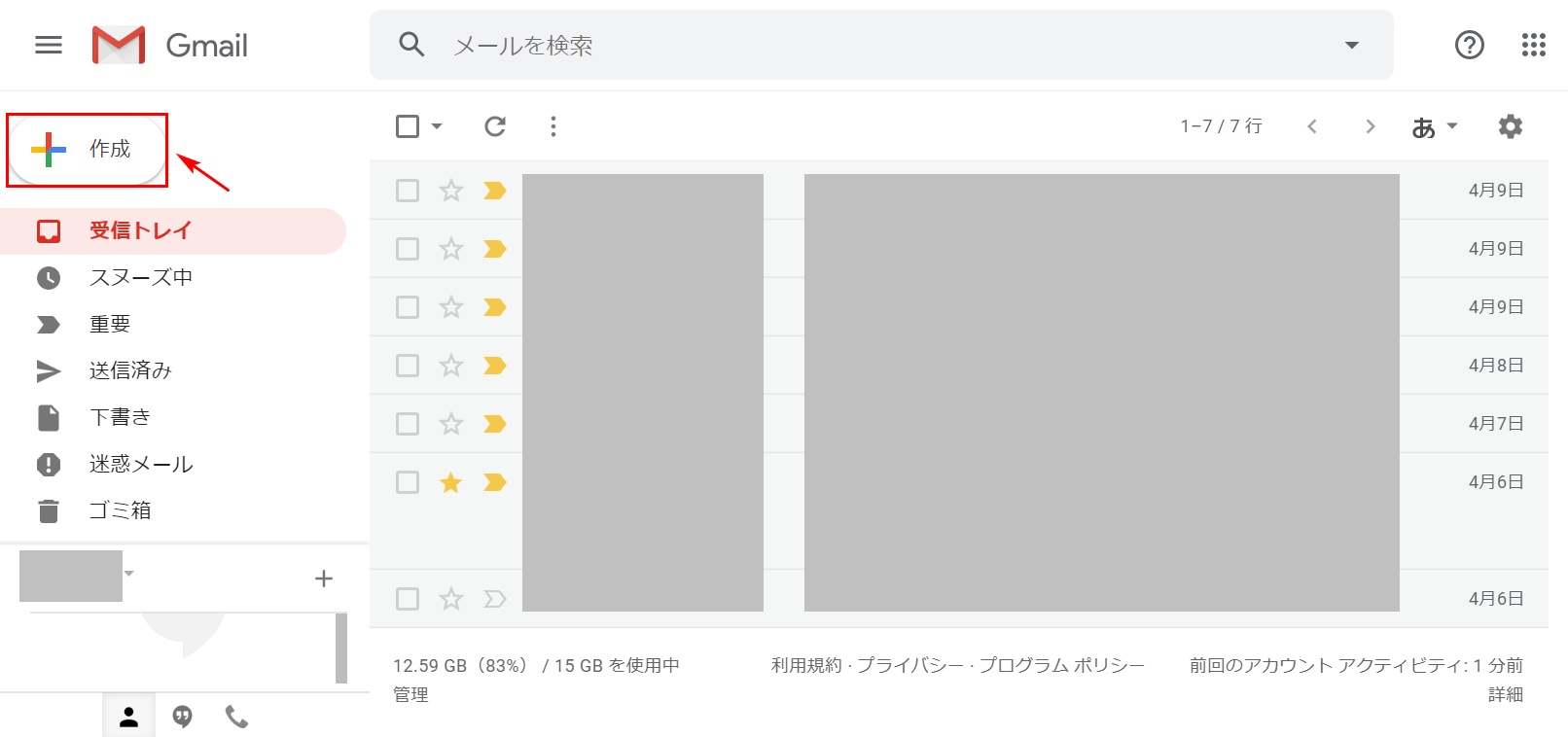Star the 4月7日 email
The image size is (1568, 737).
450,424
